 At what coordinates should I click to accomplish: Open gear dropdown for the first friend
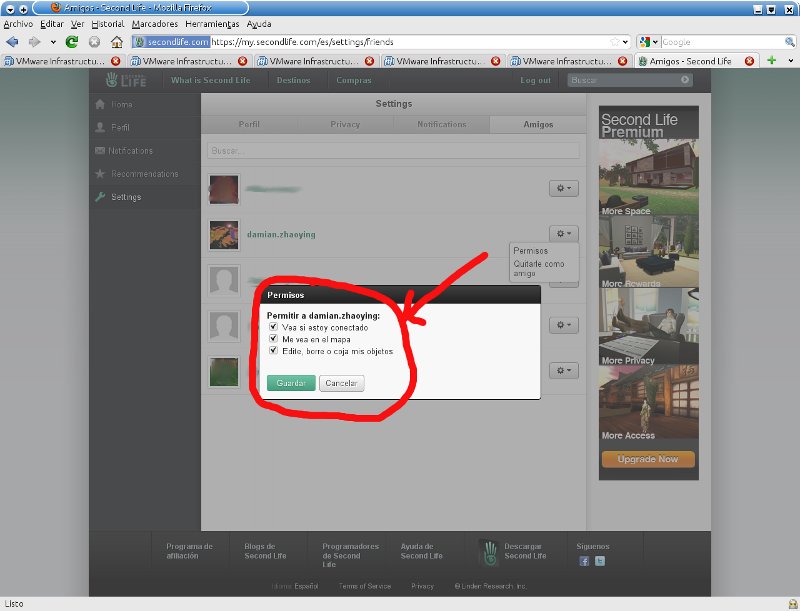click(564, 188)
